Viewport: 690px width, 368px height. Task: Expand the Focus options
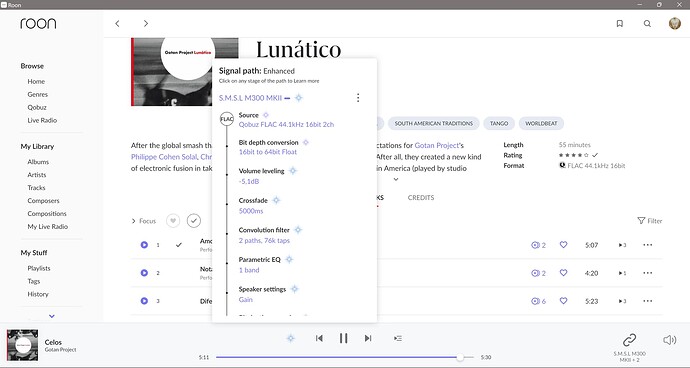point(143,221)
